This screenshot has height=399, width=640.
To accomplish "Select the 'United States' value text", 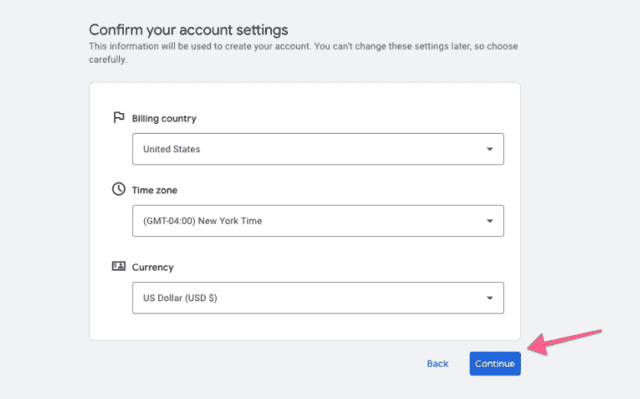I will (171, 149).
